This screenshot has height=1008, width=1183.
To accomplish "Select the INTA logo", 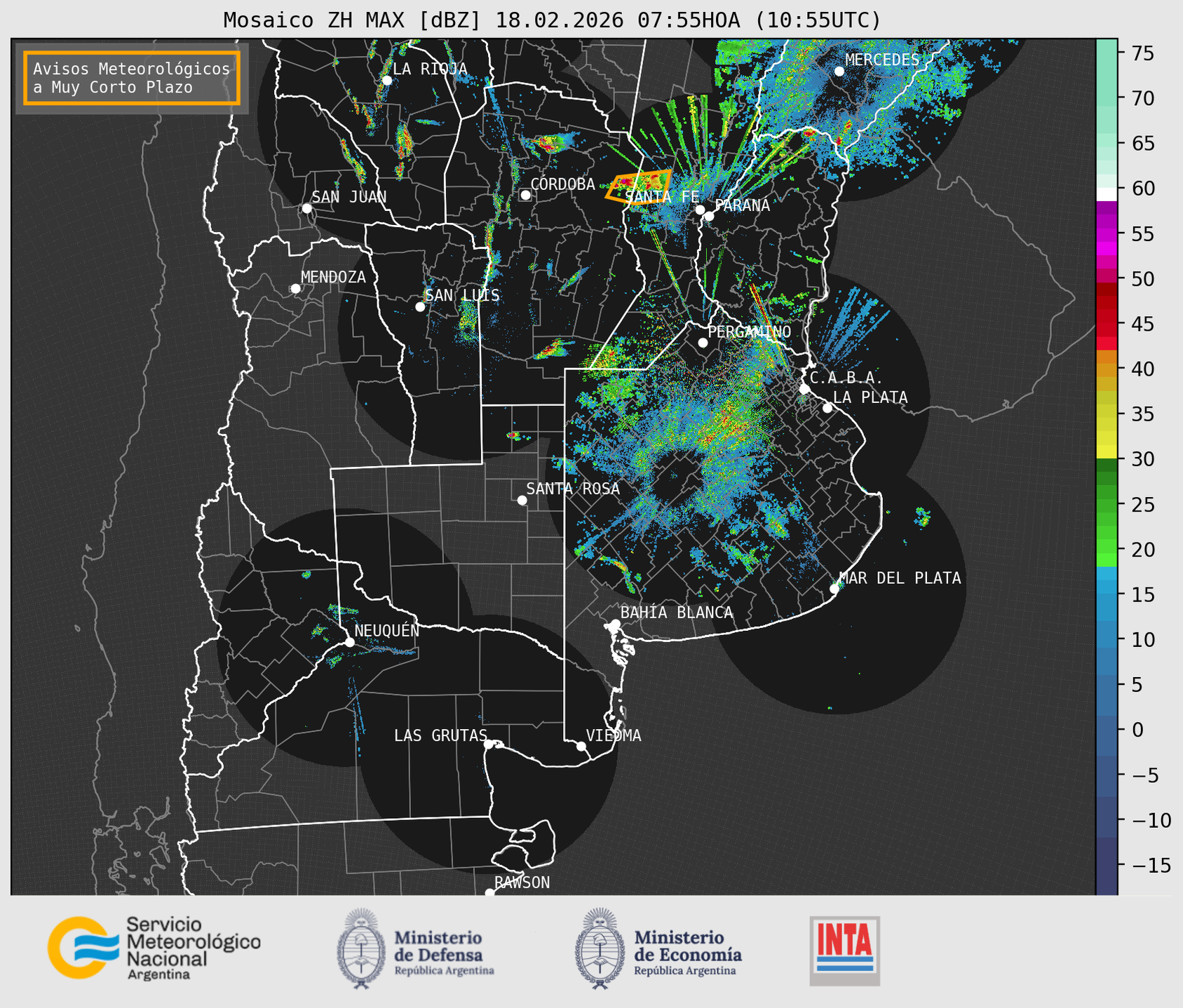I will [844, 951].
